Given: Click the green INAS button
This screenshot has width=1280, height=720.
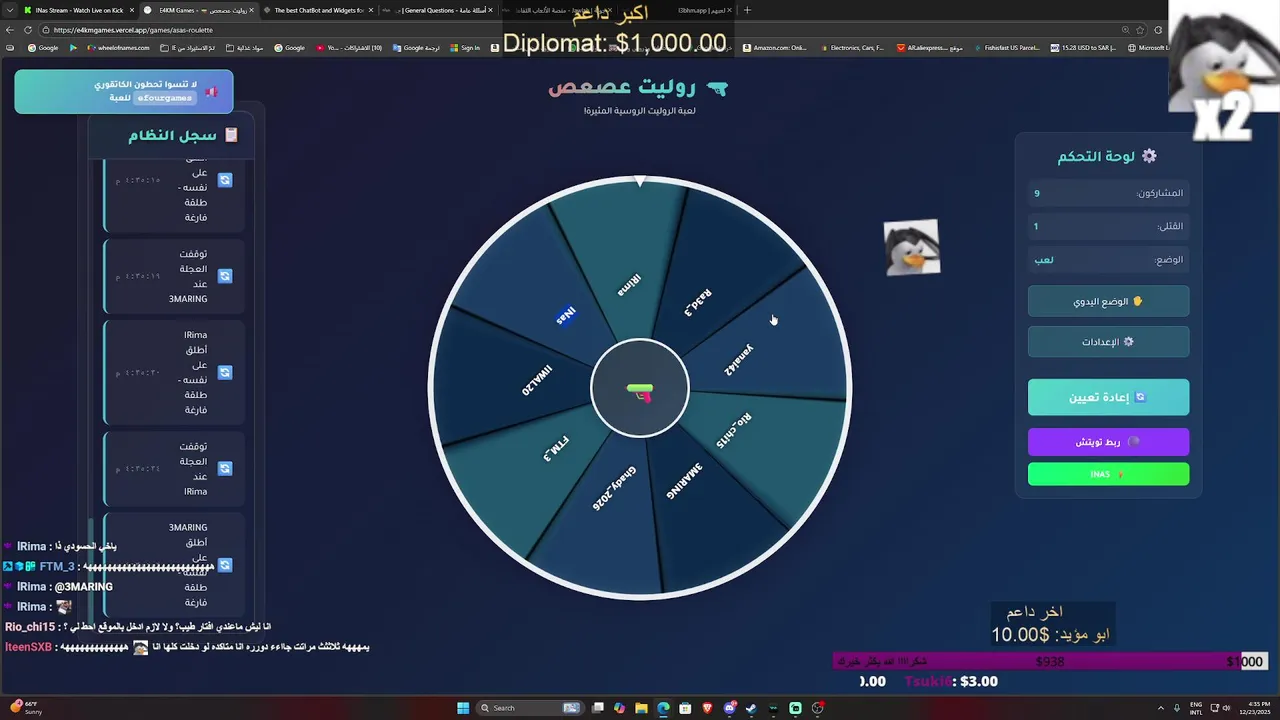Looking at the screenshot, I should tap(1108, 474).
